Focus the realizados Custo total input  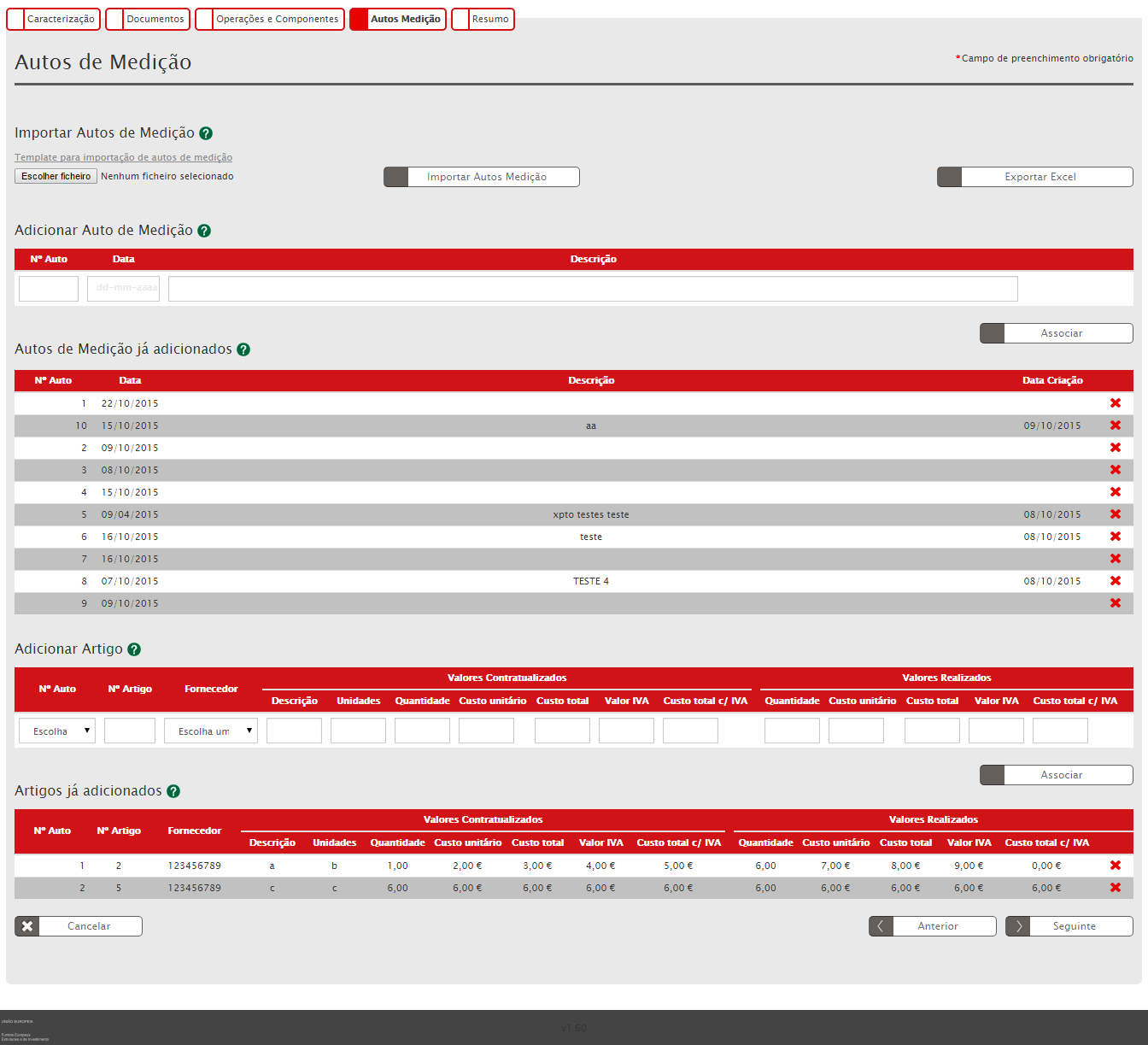click(932, 731)
